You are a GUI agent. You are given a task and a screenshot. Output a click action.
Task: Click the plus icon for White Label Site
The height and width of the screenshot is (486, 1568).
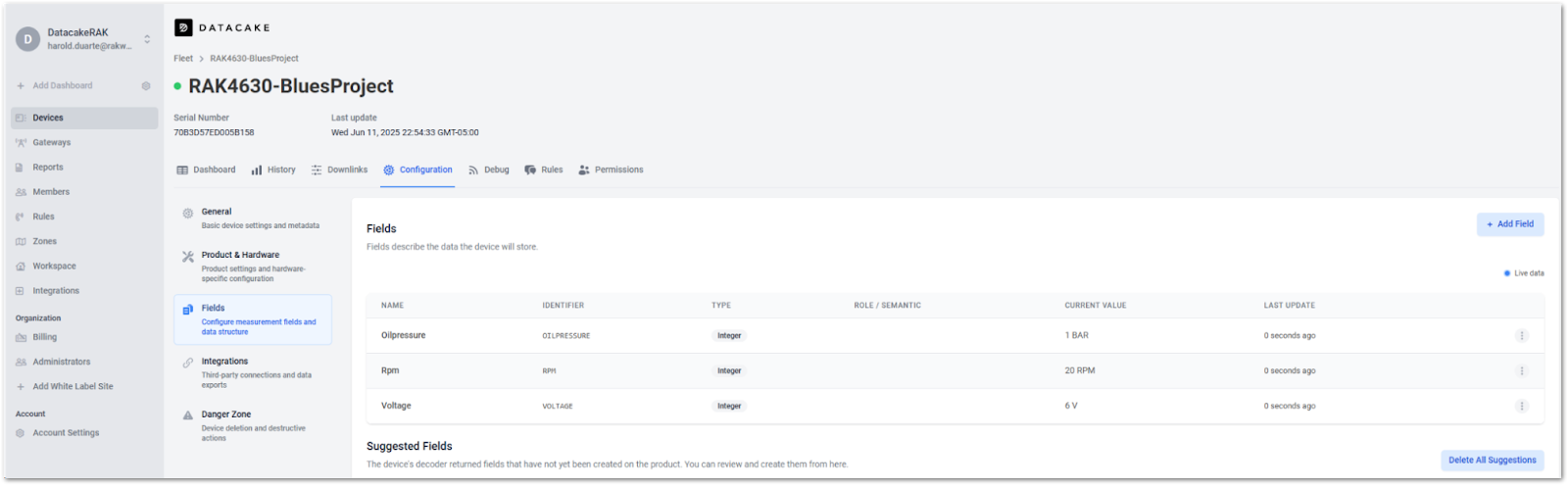point(21,387)
